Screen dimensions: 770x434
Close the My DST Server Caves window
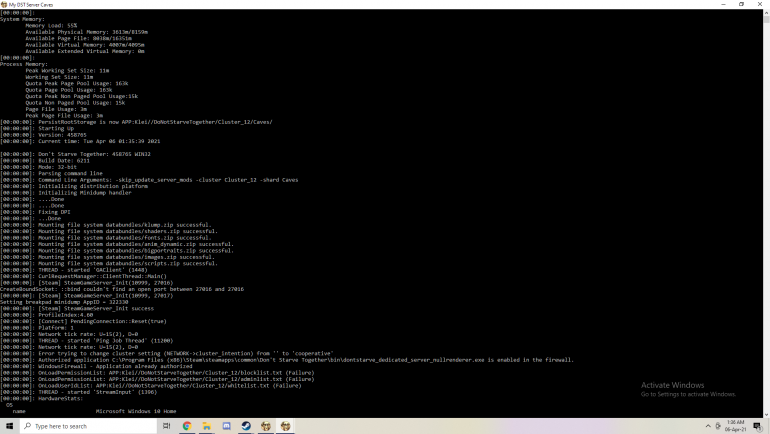760,4
